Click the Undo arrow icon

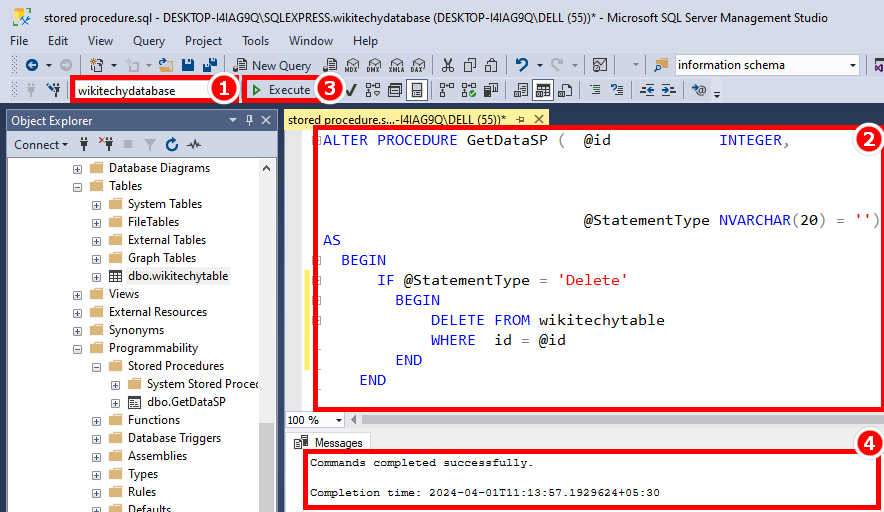522,65
